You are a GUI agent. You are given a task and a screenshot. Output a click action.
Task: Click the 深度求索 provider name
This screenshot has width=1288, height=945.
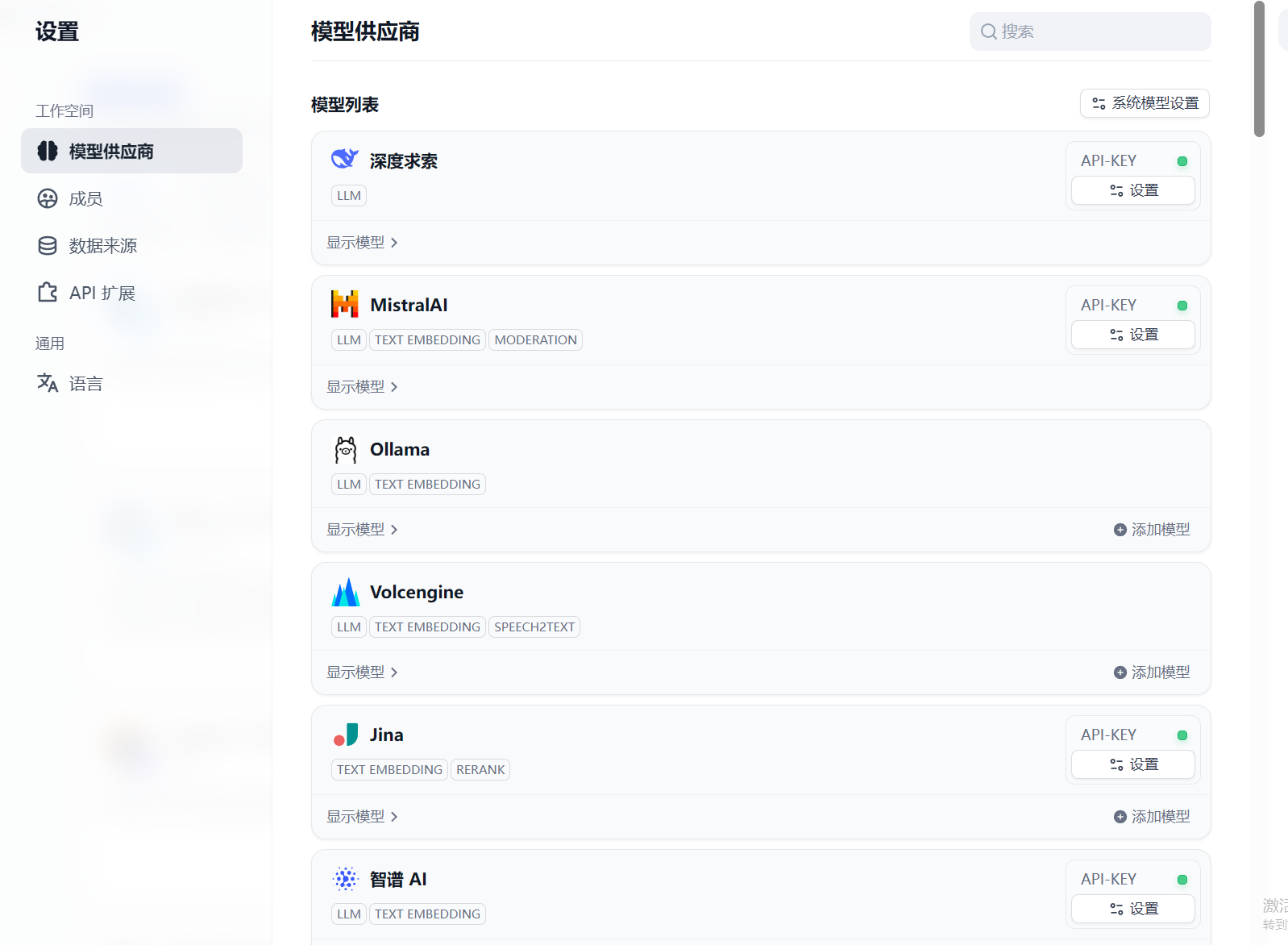pos(404,161)
